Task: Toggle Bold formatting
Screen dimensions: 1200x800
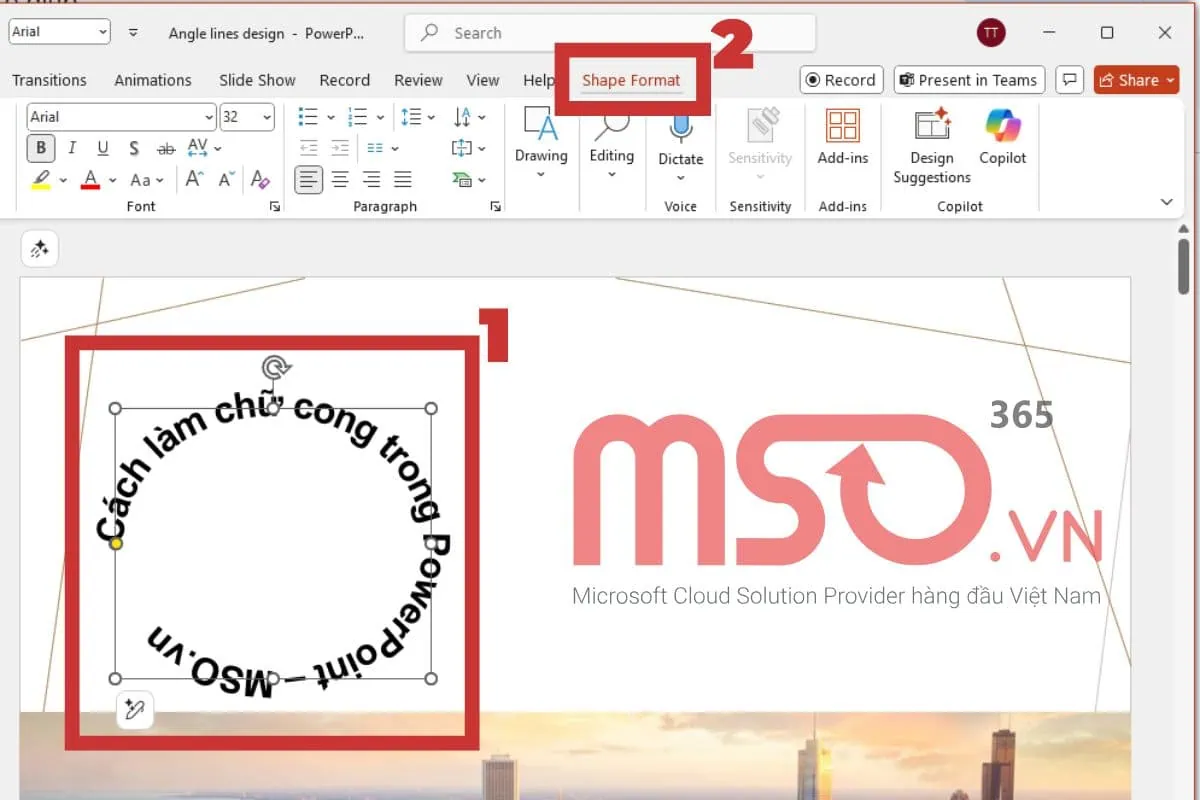Action: (41, 149)
